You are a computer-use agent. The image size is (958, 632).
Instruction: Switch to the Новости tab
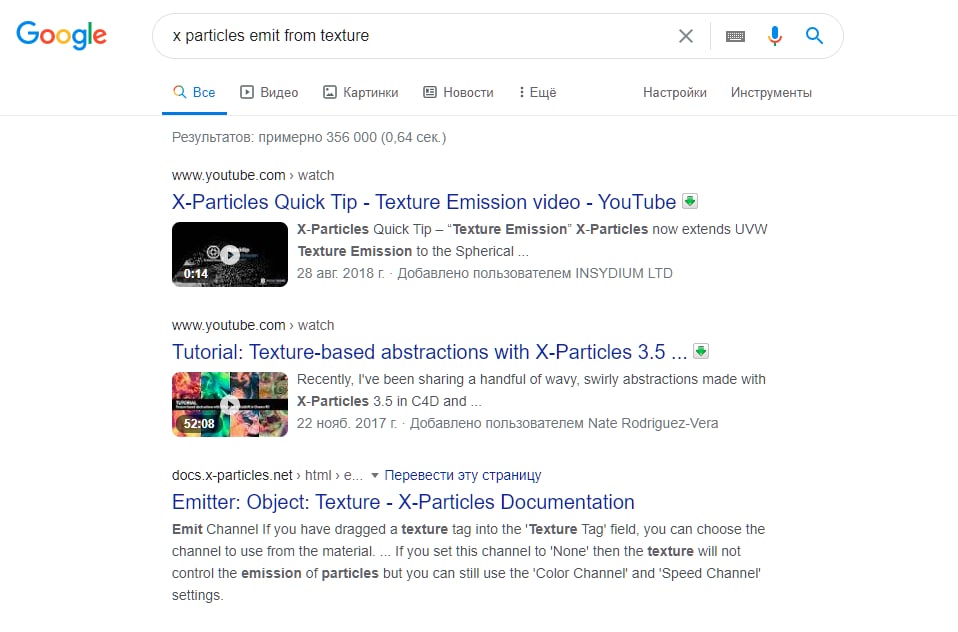(x=458, y=92)
